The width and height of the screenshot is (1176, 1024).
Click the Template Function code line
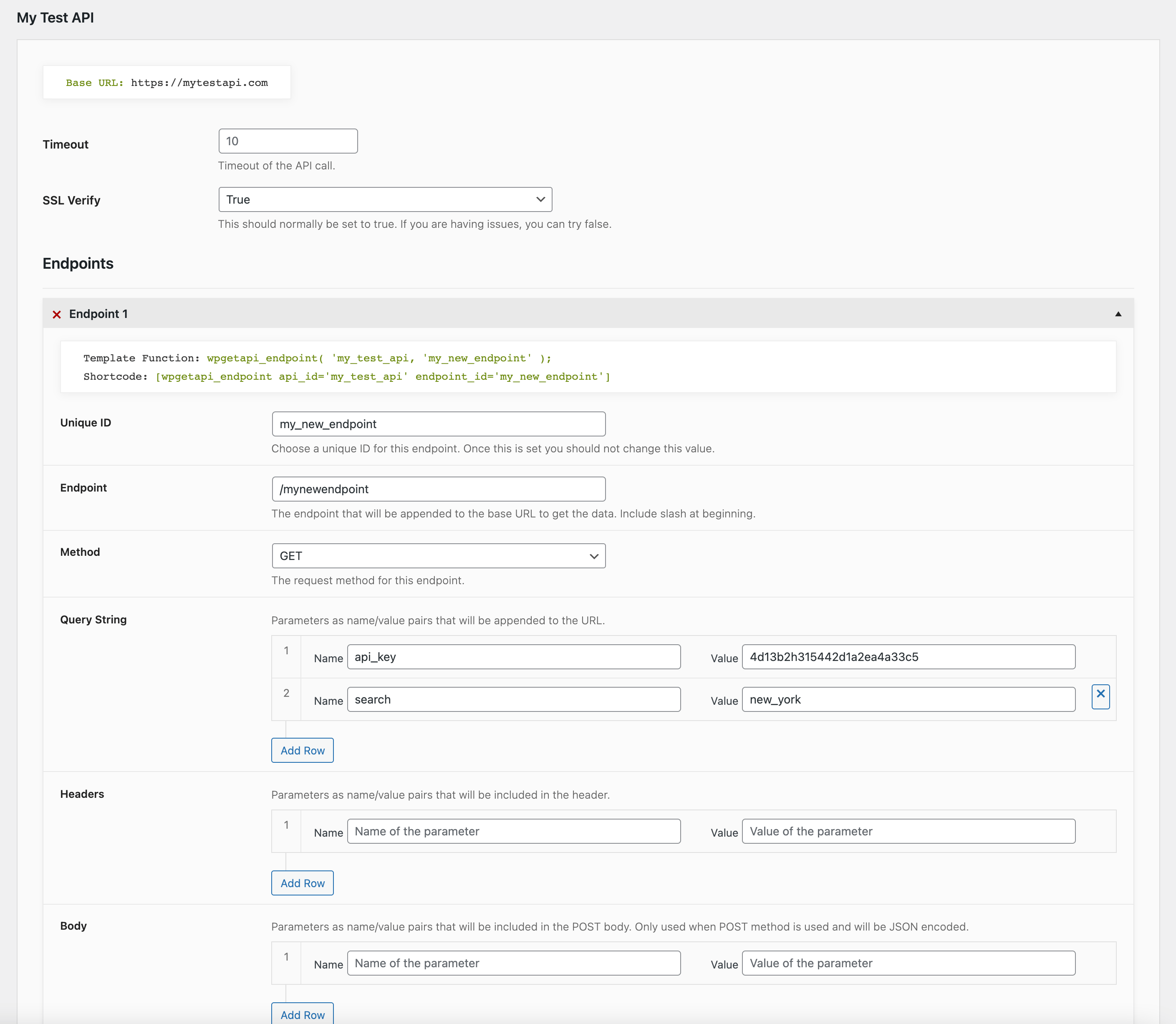click(317, 358)
